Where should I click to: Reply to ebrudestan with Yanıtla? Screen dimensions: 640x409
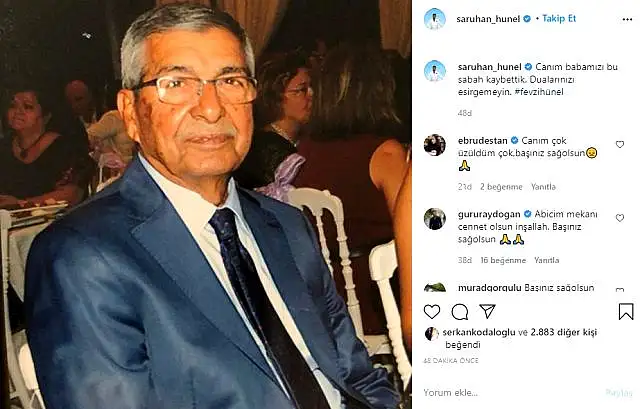pos(543,187)
